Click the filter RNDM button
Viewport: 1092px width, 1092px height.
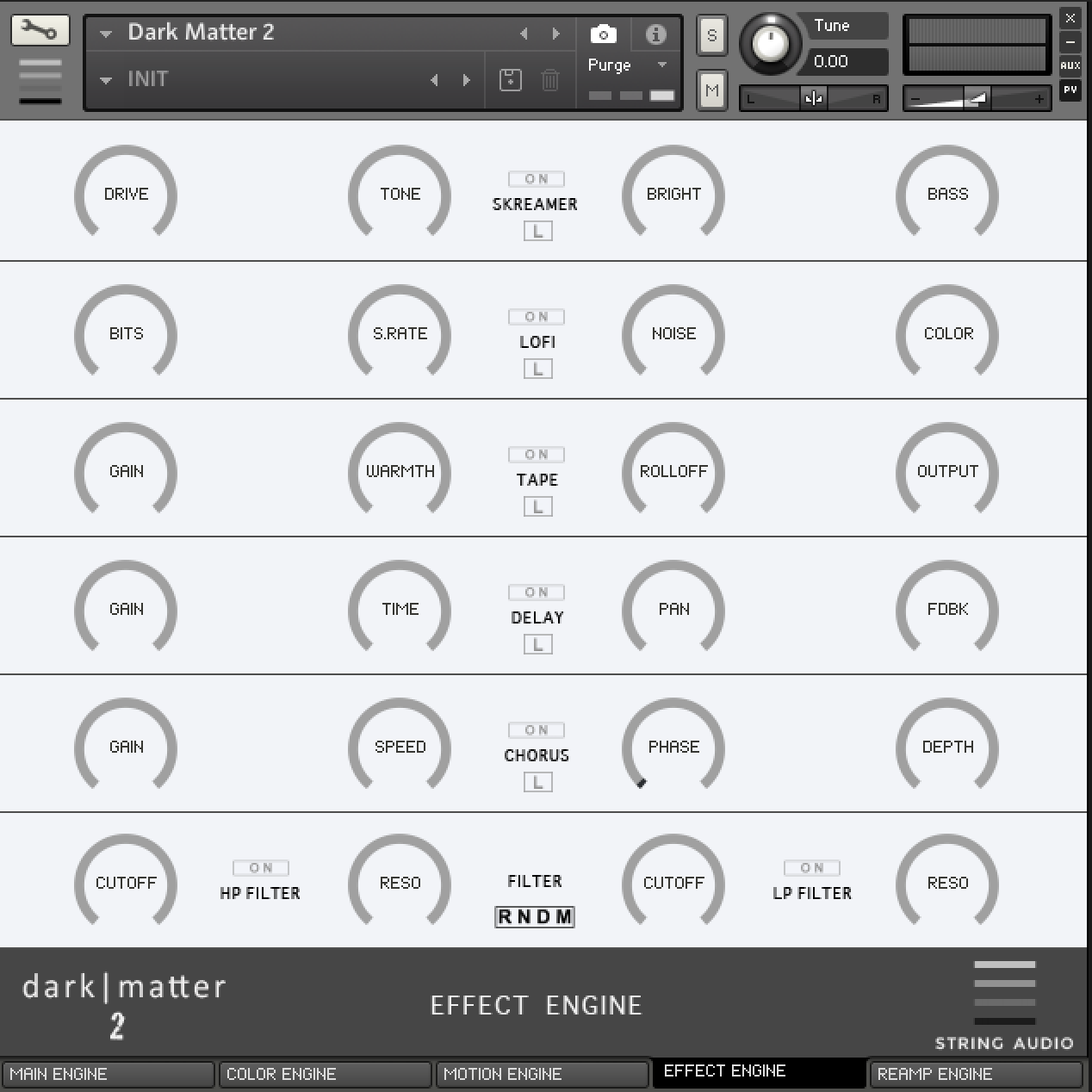pyautogui.click(x=534, y=917)
